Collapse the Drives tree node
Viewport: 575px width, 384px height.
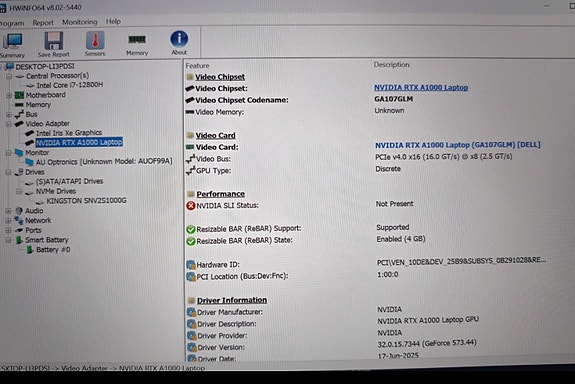click(x=8, y=172)
